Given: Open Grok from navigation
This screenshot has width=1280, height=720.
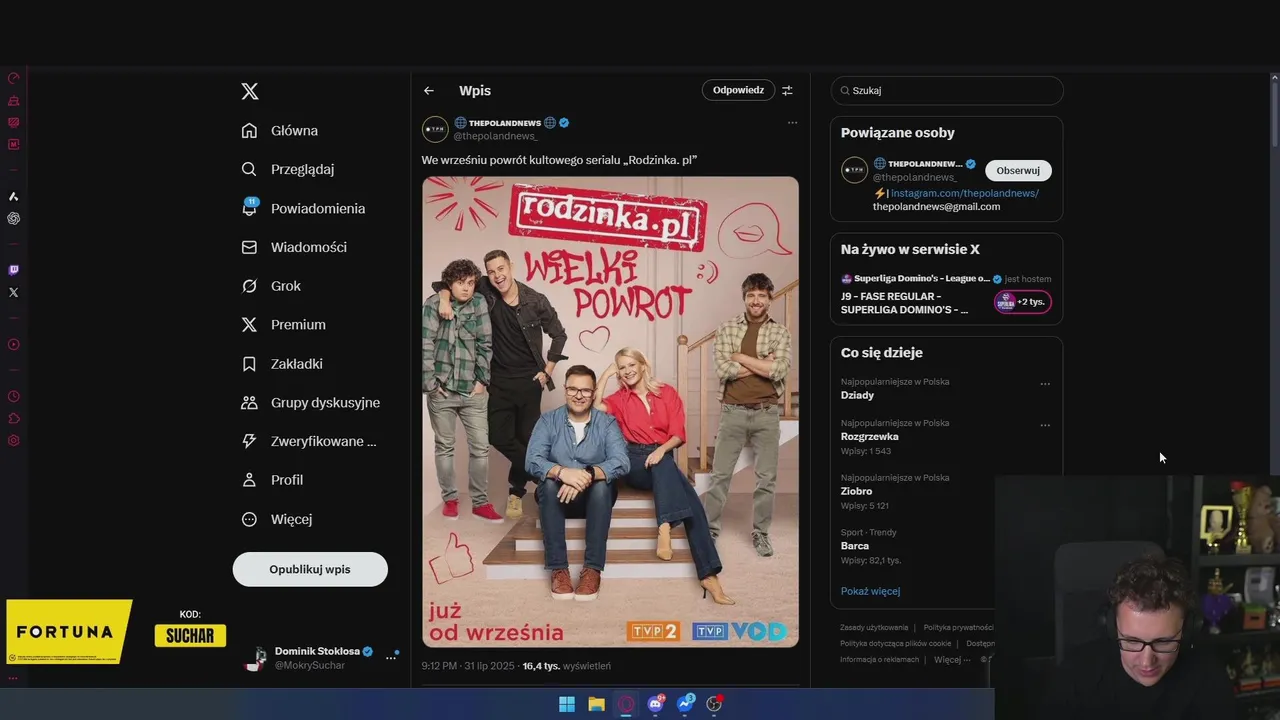Looking at the screenshot, I should (x=271, y=286).
